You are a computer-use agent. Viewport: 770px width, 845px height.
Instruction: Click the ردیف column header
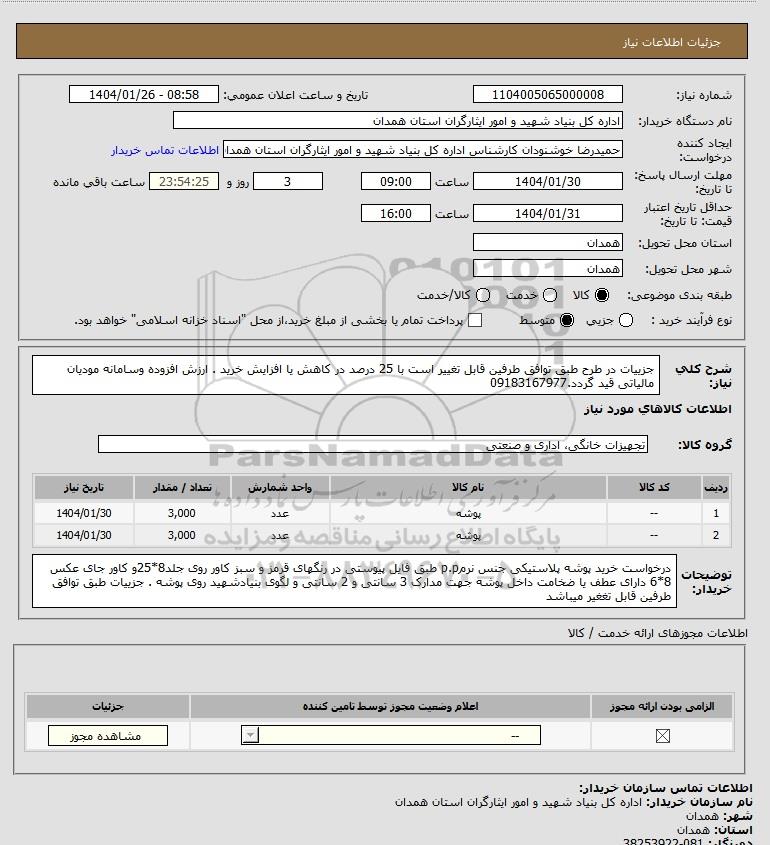716,487
